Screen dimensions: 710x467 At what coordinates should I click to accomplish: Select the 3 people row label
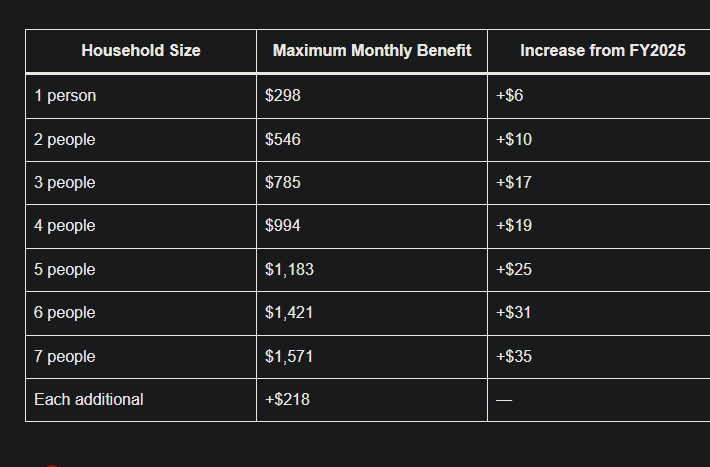(65, 183)
